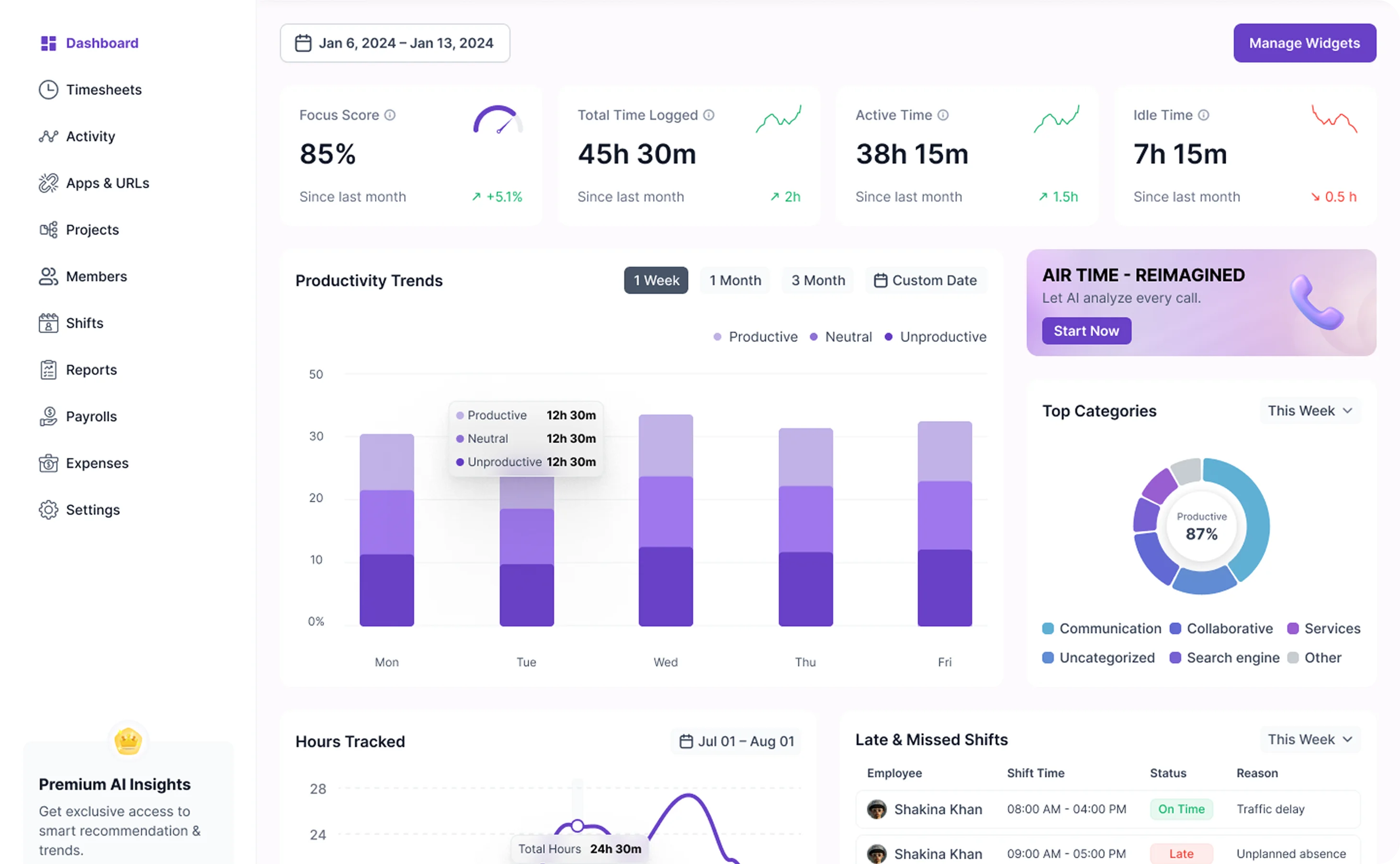Image resolution: width=1400 pixels, height=864 pixels.
Task: Choose the Custom Date trends option
Action: click(x=926, y=281)
